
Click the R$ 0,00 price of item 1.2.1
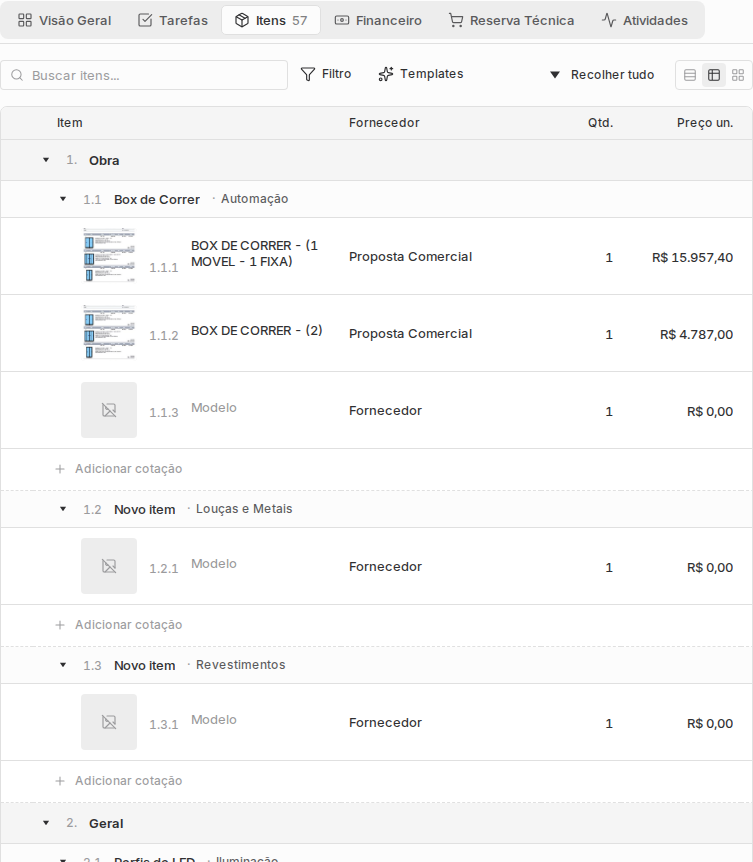[710, 568]
